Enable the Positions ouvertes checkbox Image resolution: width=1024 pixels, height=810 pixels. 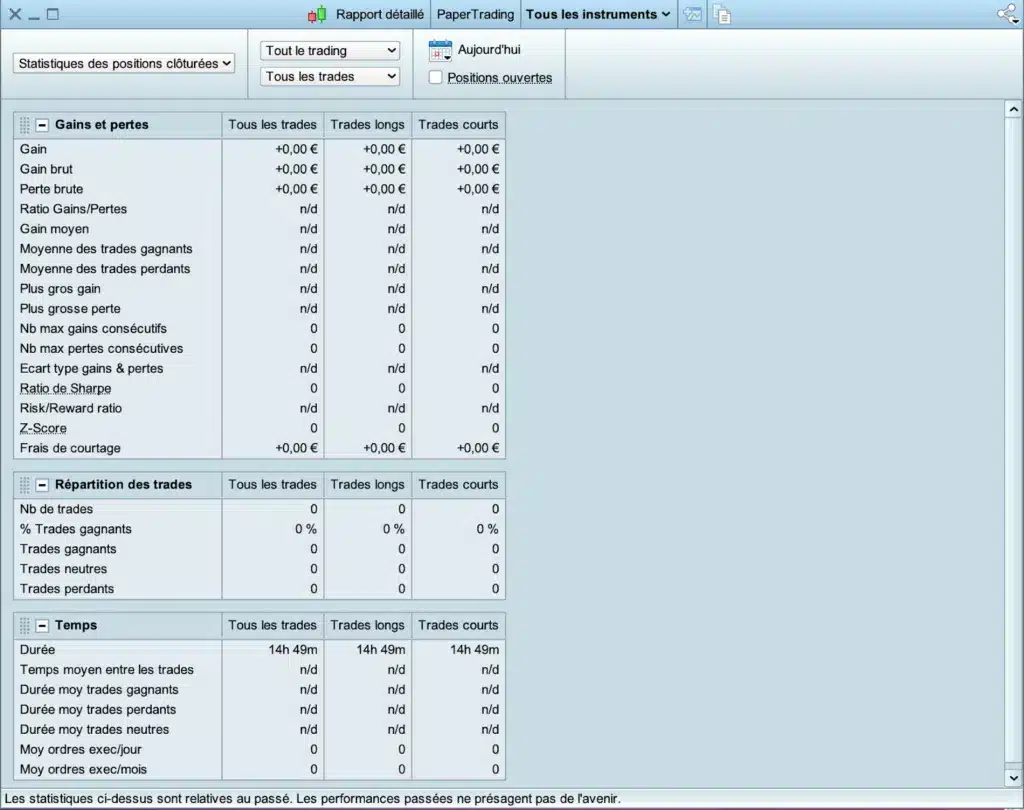(x=435, y=77)
